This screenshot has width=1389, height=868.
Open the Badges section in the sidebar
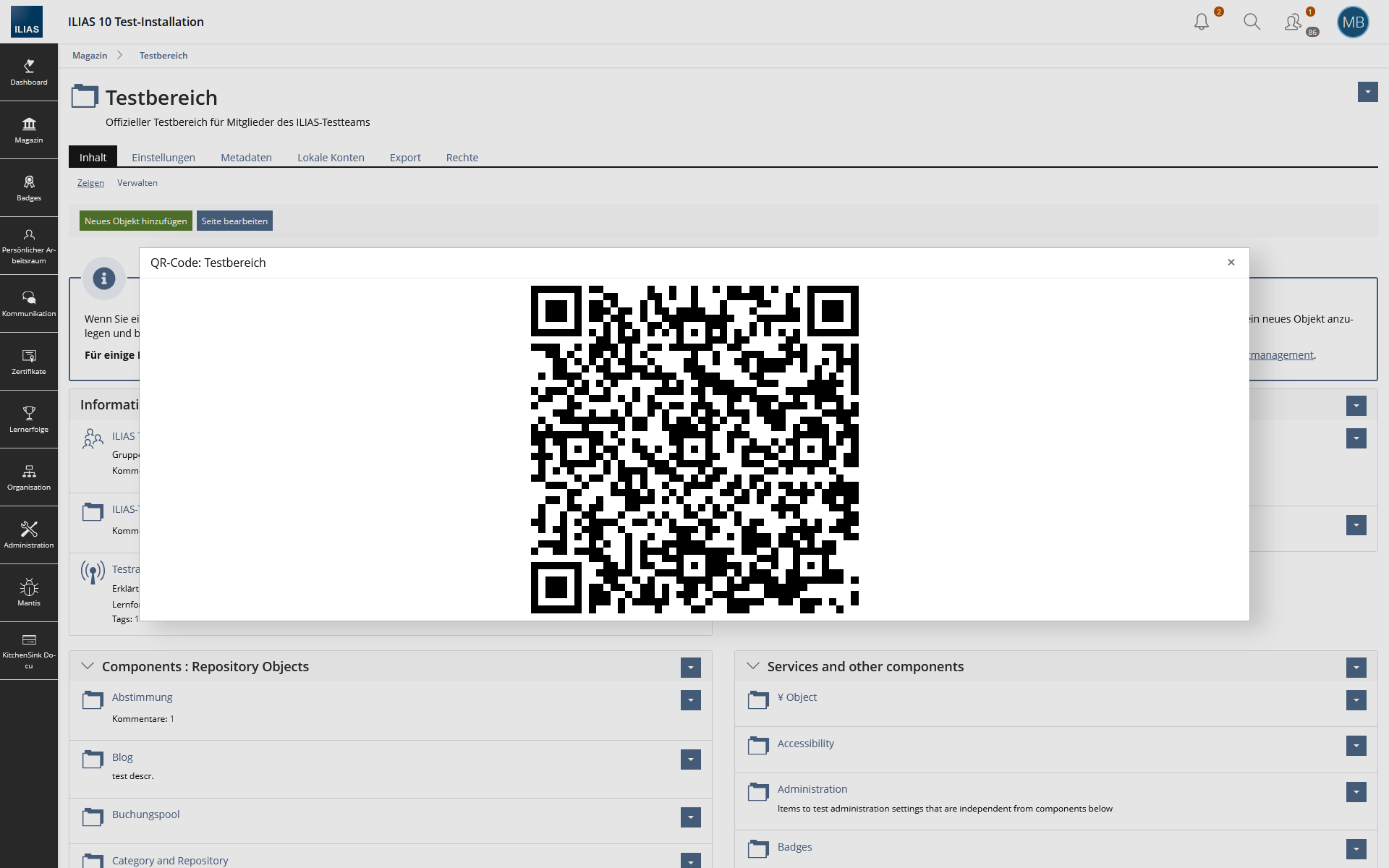(x=29, y=187)
